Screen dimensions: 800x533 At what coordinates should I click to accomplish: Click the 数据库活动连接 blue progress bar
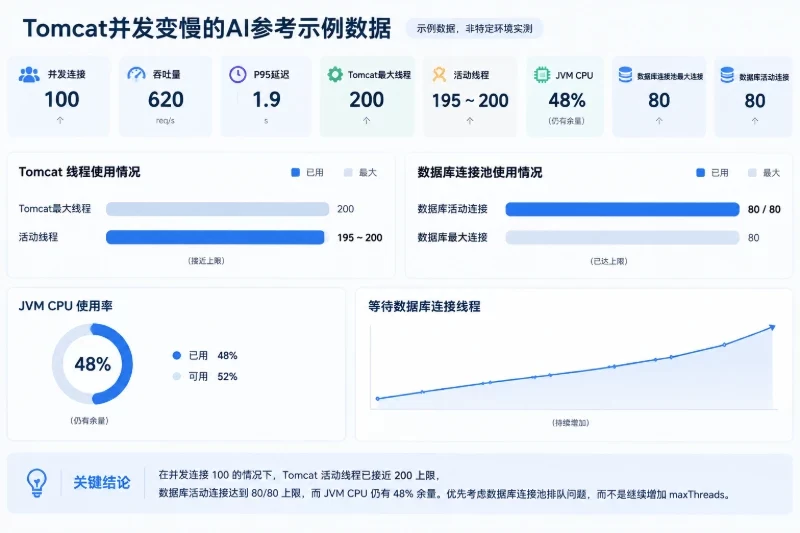tap(622, 209)
